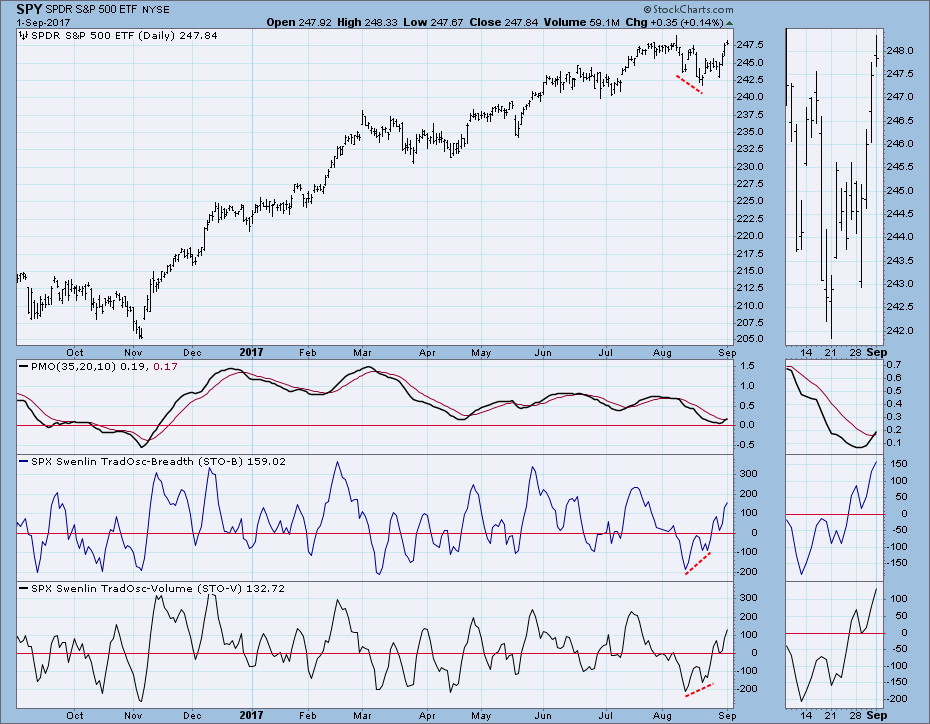Viewport: 930px width, 724px height.
Task: Click the green up-triangle beside Chg value
Action: (x=730, y=23)
